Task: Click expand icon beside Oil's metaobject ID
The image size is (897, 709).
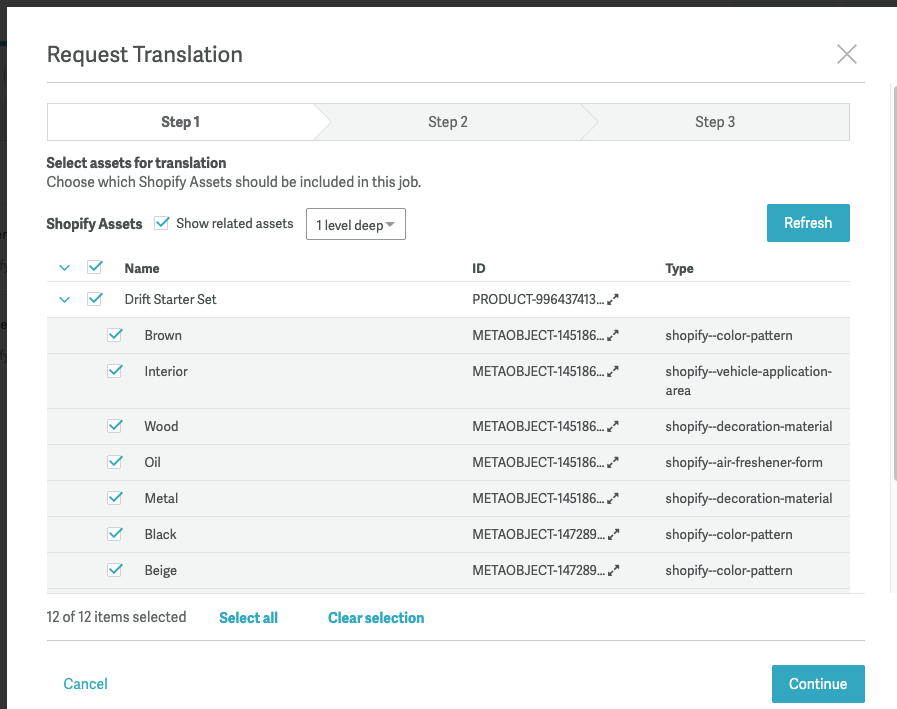Action: (613, 463)
